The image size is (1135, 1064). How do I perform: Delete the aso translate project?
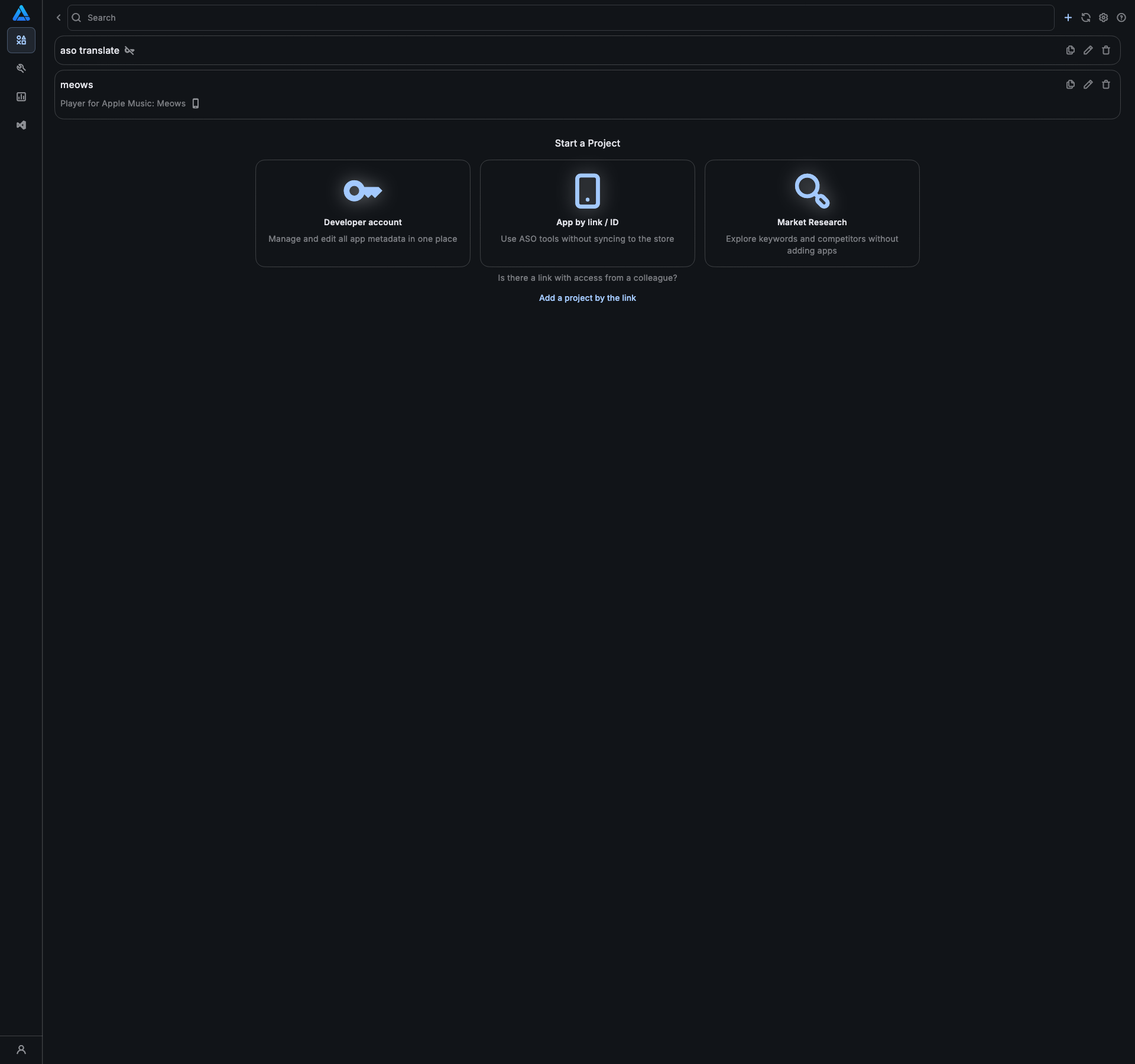(x=1106, y=50)
